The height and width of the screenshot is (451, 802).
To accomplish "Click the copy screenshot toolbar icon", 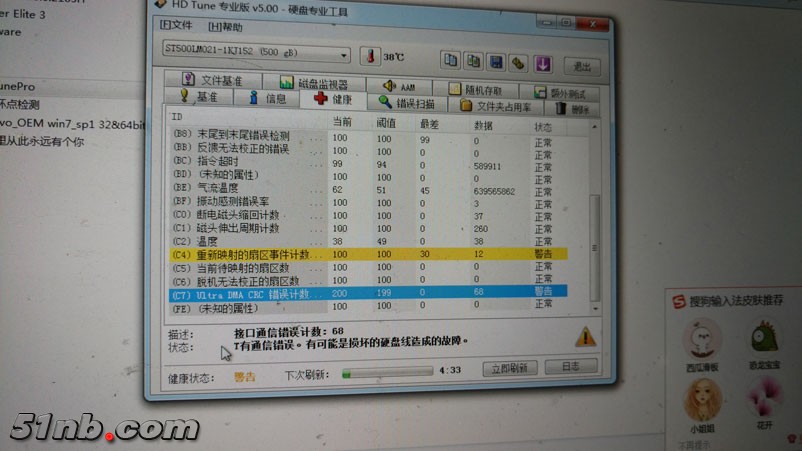I will [x=472, y=61].
